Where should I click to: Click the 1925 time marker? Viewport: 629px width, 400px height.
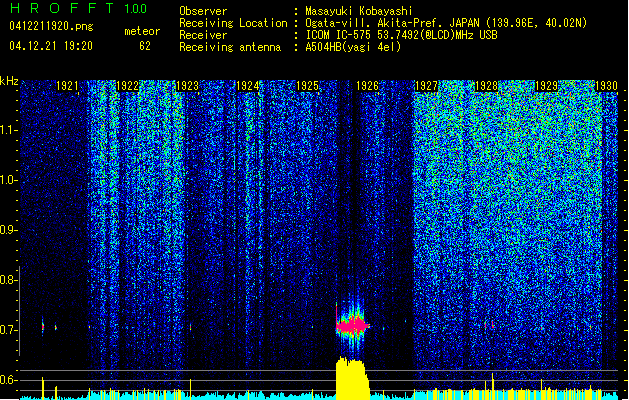click(307, 86)
